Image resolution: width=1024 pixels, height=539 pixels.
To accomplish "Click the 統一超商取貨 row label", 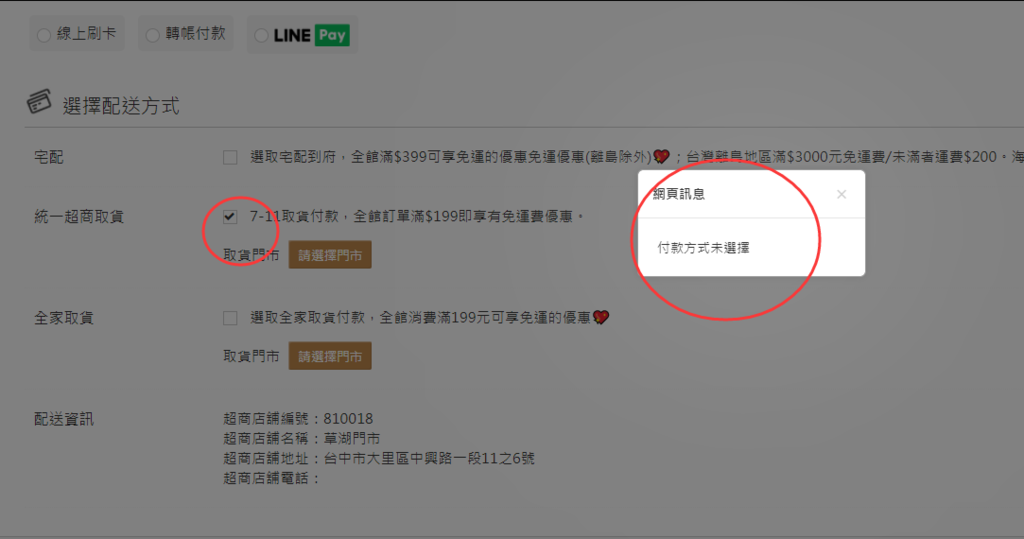I will 79,217.
